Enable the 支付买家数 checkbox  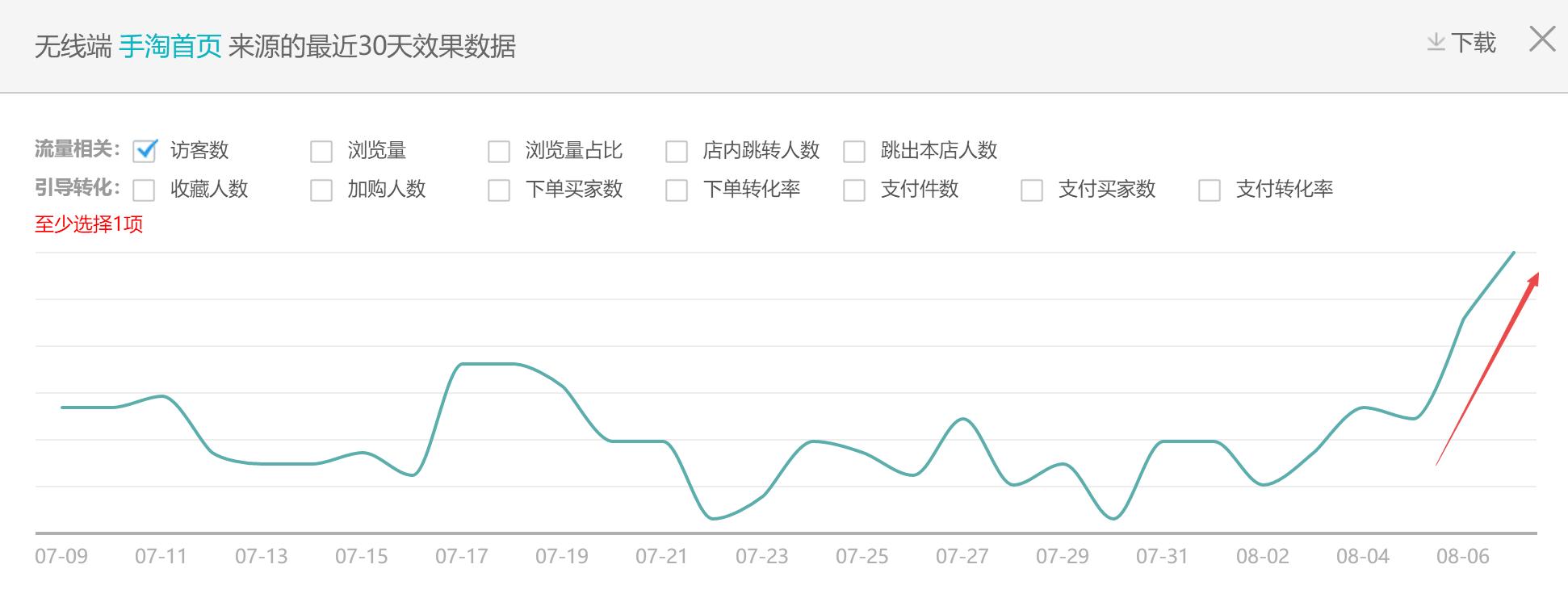1032,190
